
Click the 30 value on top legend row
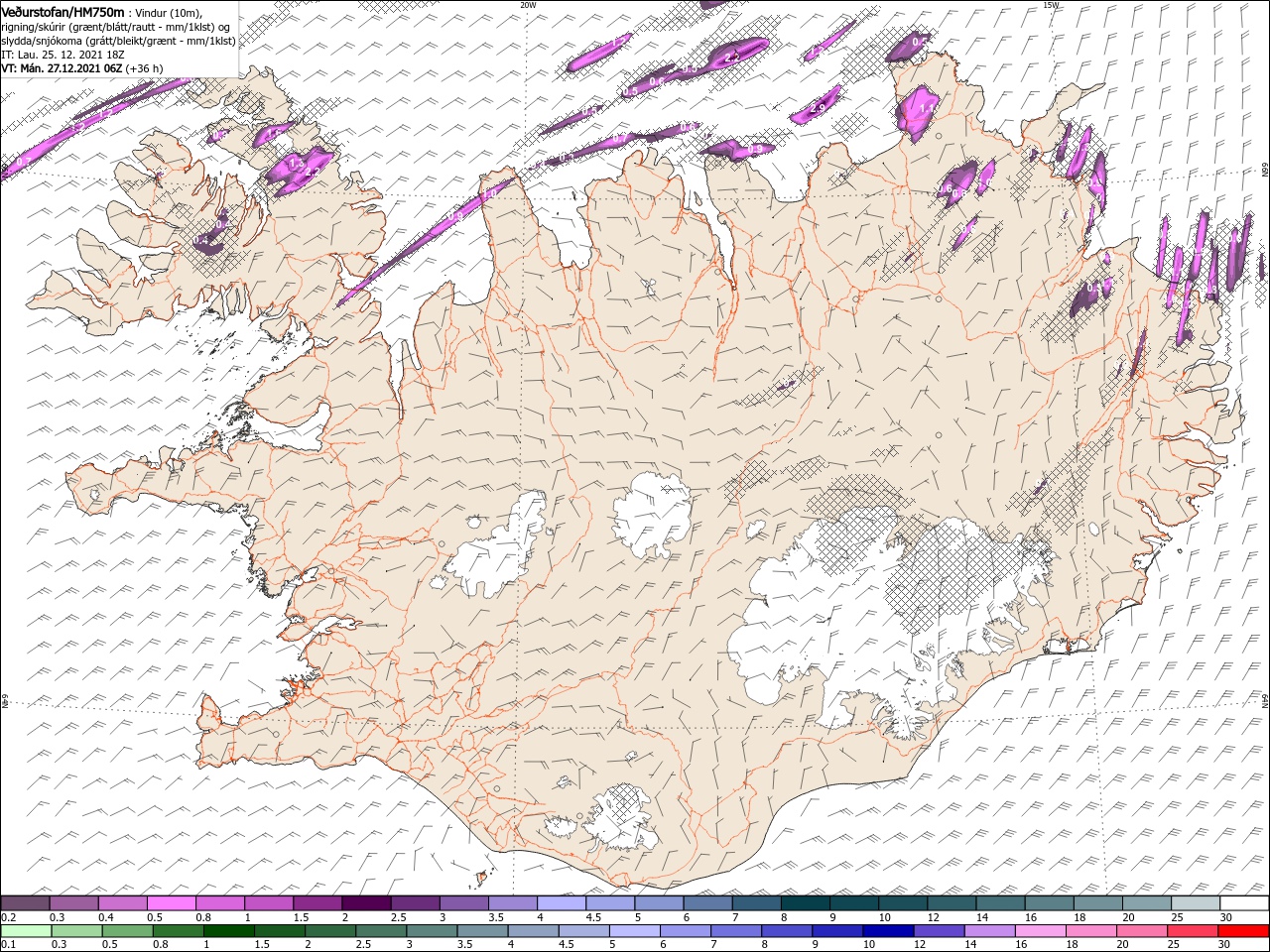(x=1226, y=917)
